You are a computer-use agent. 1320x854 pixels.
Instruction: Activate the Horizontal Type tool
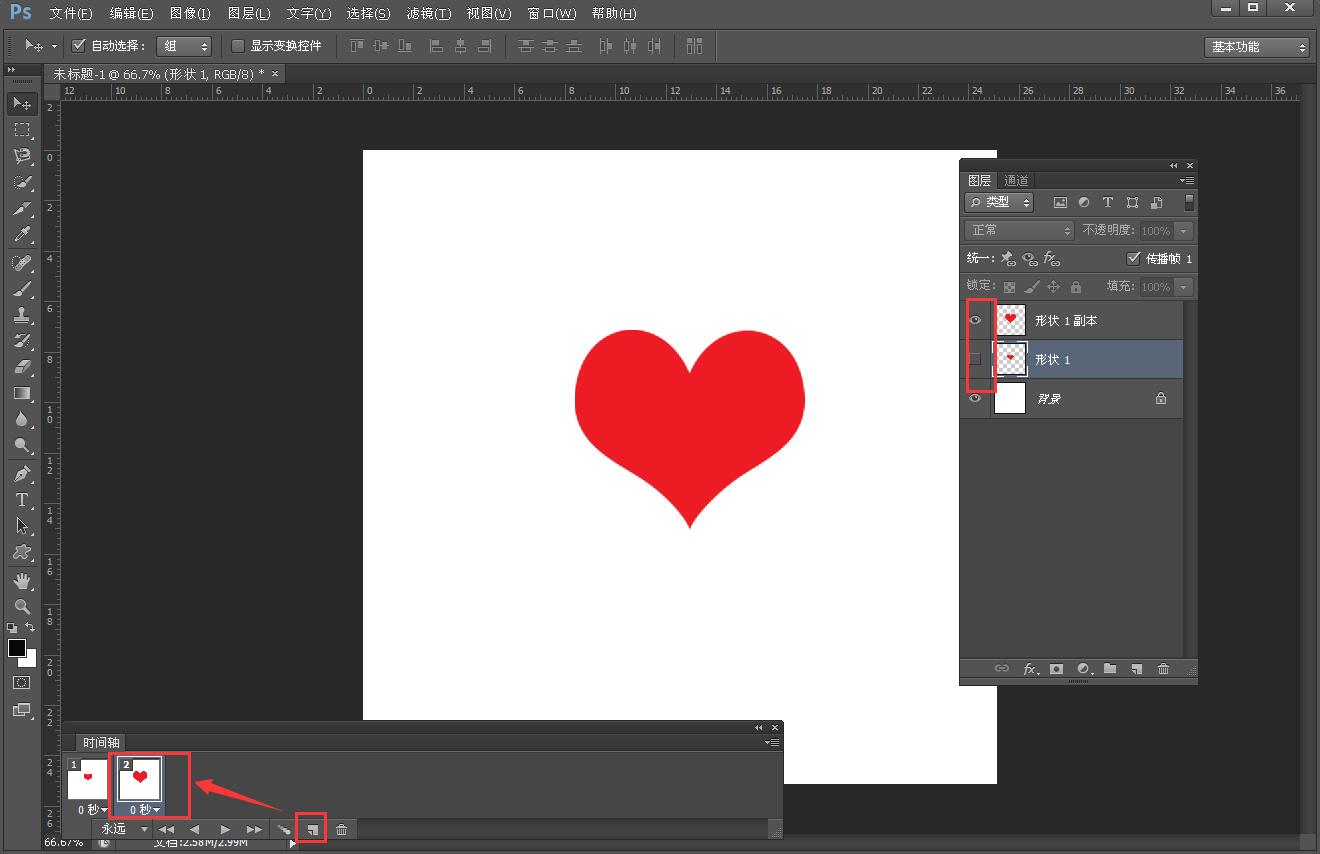click(22, 500)
